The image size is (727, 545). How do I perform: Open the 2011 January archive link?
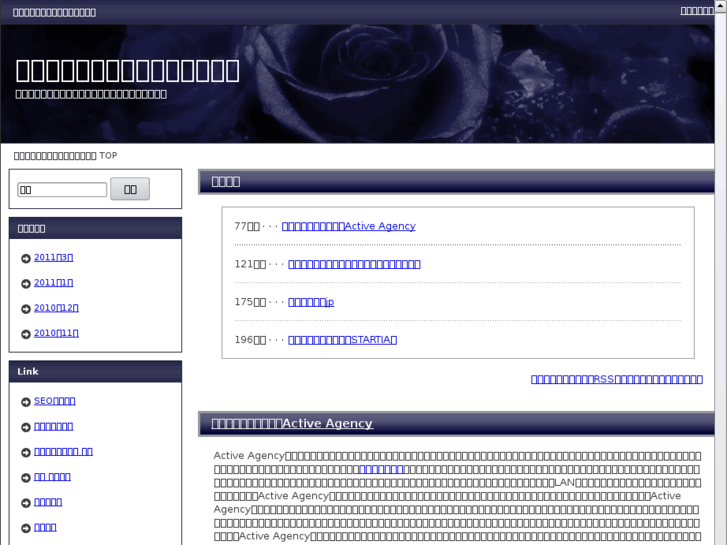[53, 282]
